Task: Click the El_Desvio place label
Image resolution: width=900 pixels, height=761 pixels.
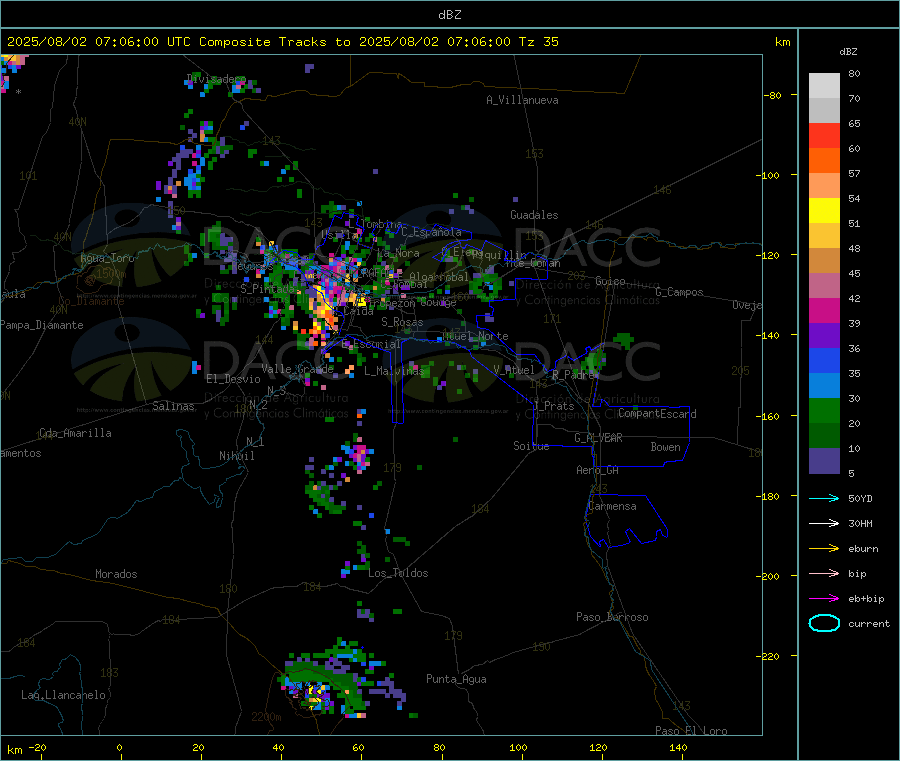Action: point(233,379)
